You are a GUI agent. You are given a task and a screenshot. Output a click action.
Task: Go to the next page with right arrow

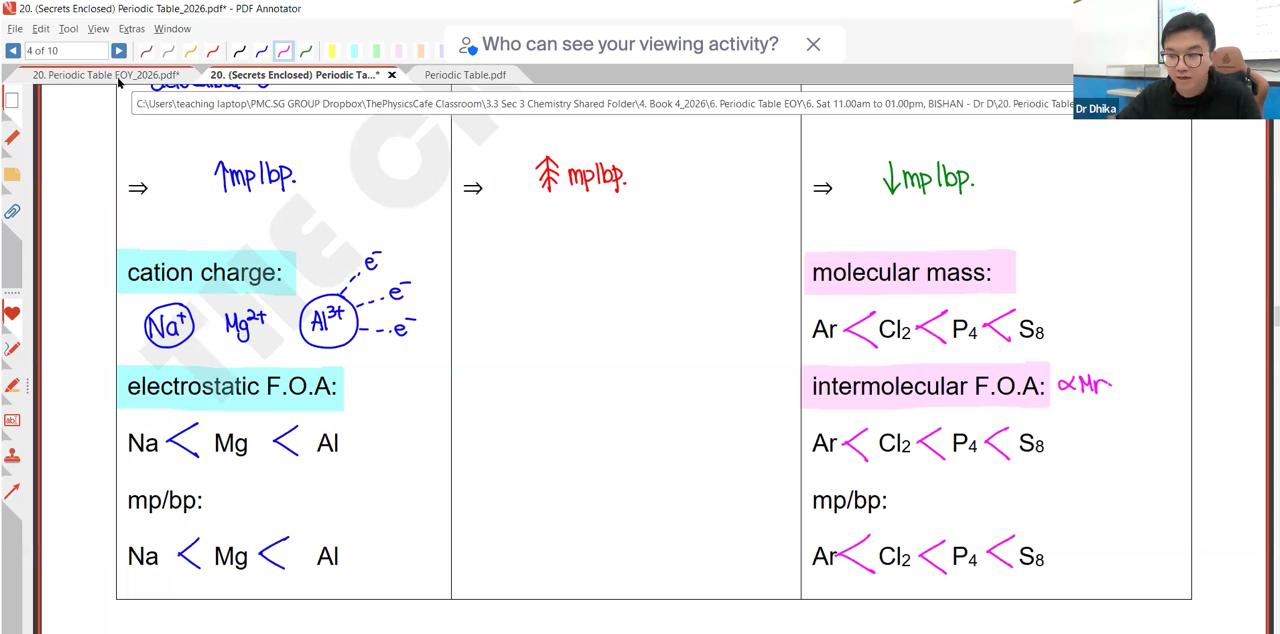point(118,50)
